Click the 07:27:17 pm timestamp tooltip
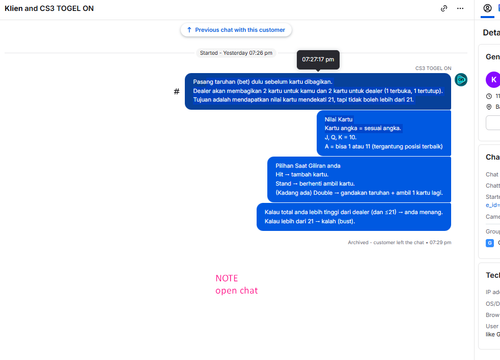The width and height of the screenshot is (500, 360). click(x=318, y=60)
